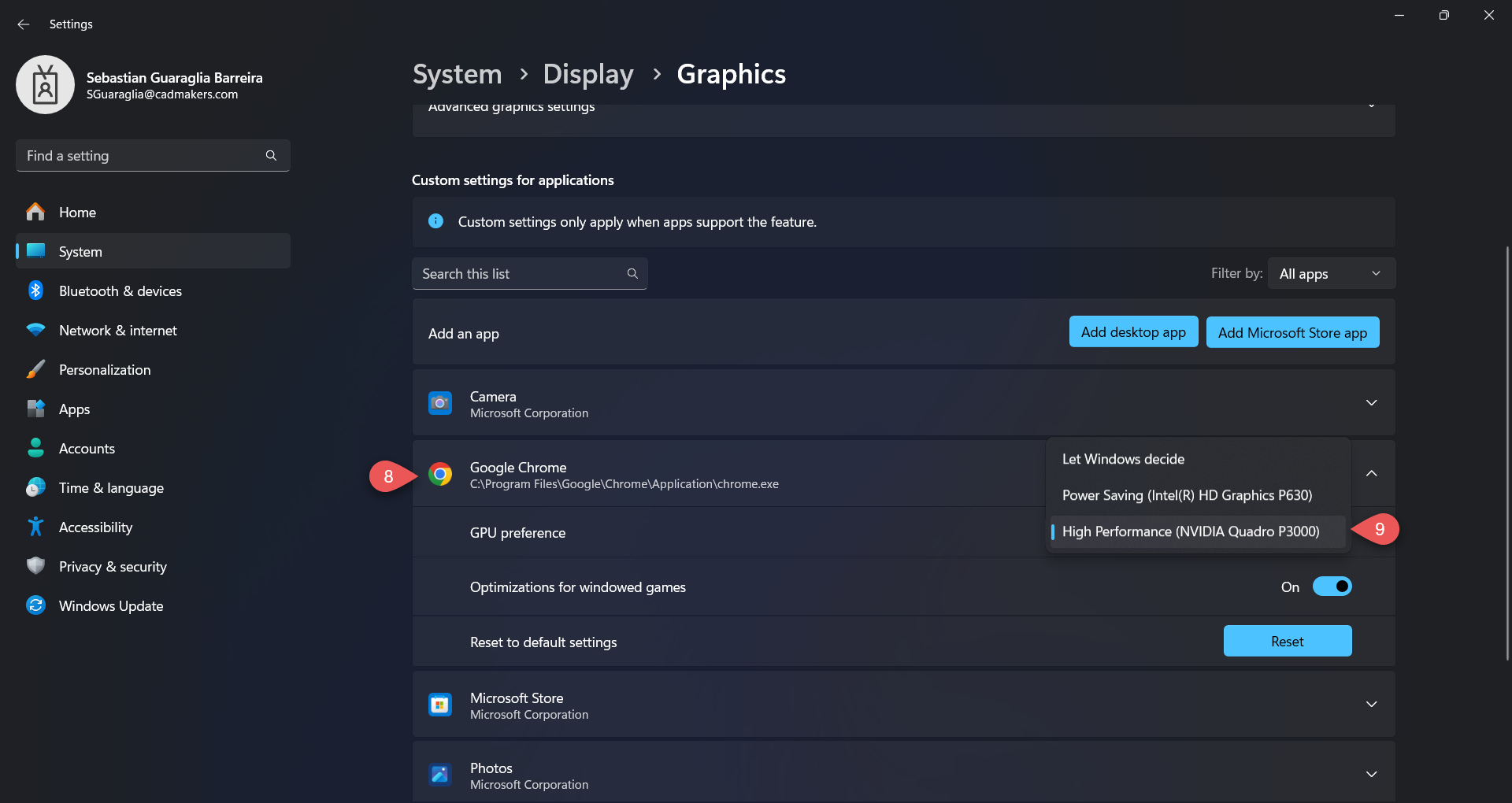Click the Microsoft Store app icon
The image size is (1512, 803).
coord(440,705)
